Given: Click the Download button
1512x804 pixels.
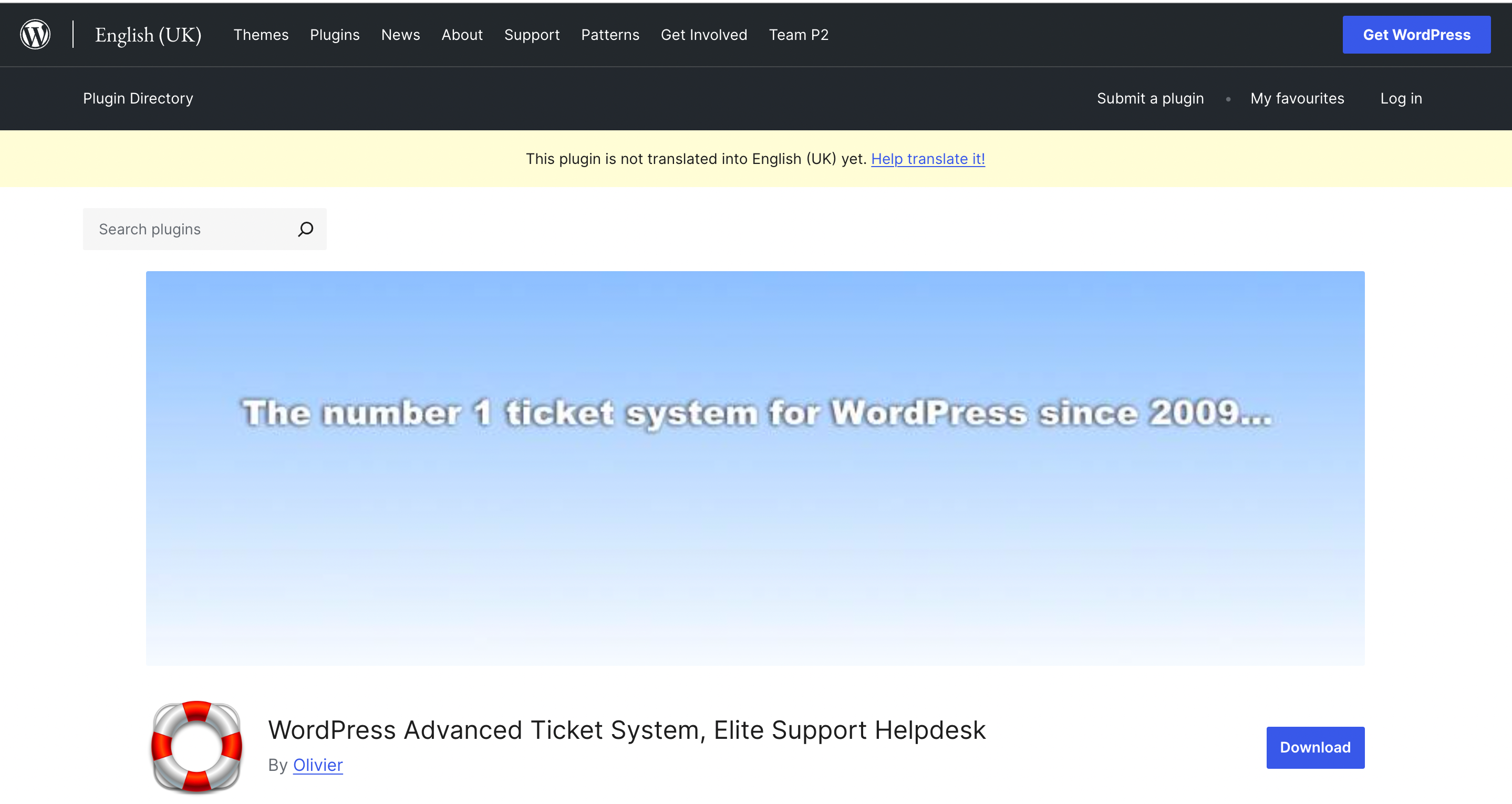Looking at the screenshot, I should coord(1315,747).
